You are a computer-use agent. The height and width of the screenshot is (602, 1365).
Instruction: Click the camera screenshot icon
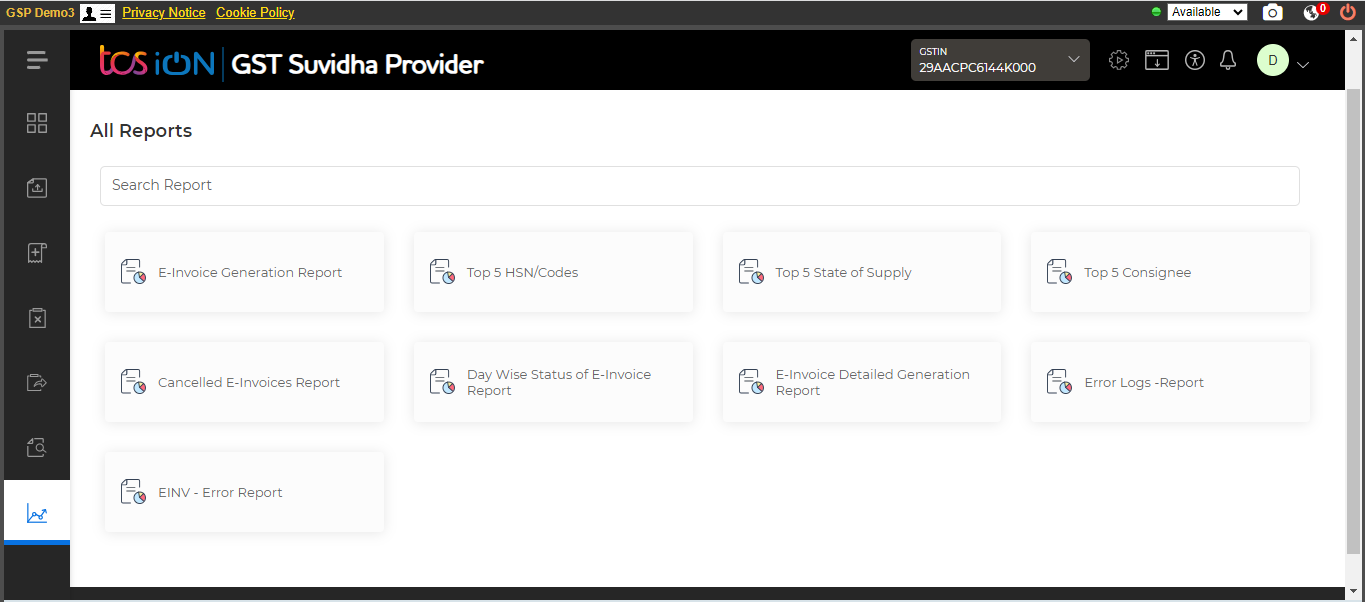[x=1272, y=12]
